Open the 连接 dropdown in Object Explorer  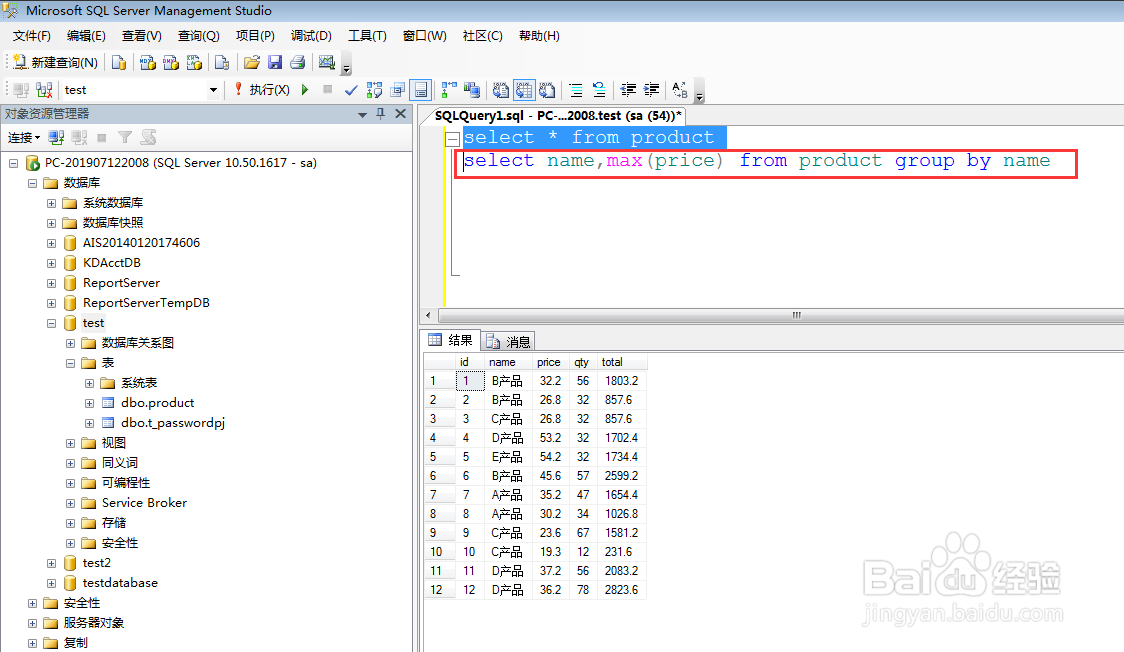(24, 138)
